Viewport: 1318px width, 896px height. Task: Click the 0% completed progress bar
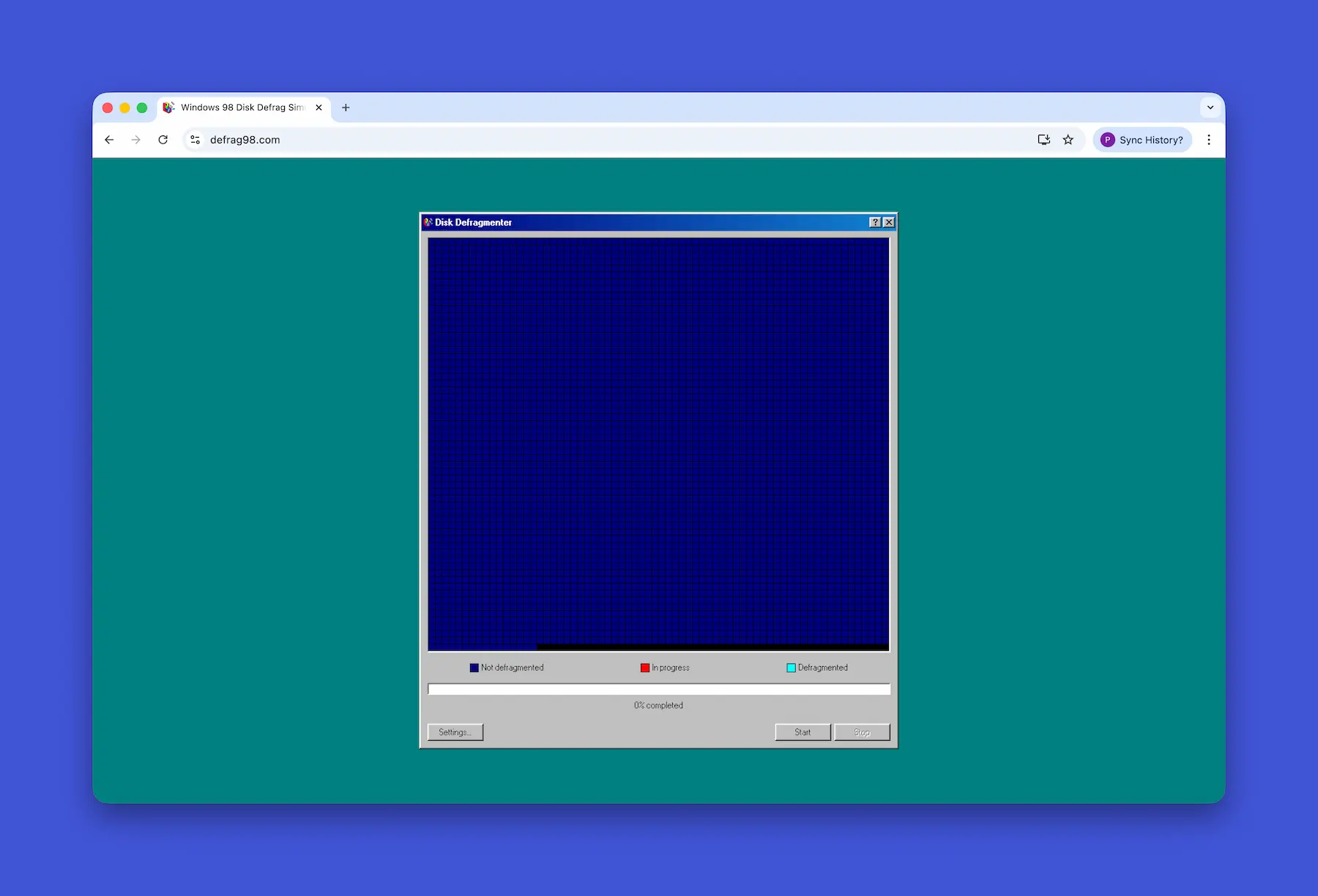pyautogui.click(x=658, y=689)
